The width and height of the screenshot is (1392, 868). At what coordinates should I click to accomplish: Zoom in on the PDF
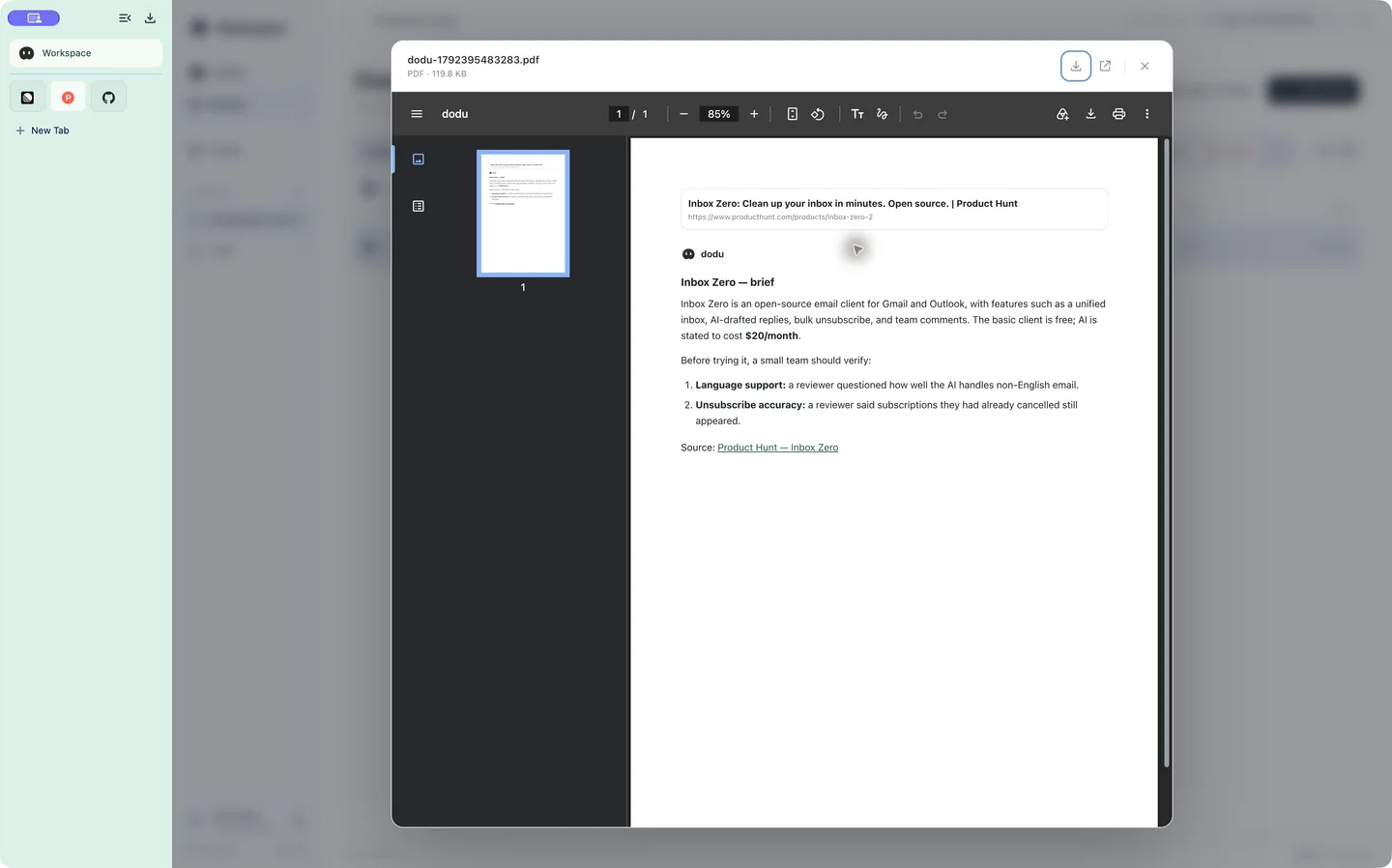[754, 114]
